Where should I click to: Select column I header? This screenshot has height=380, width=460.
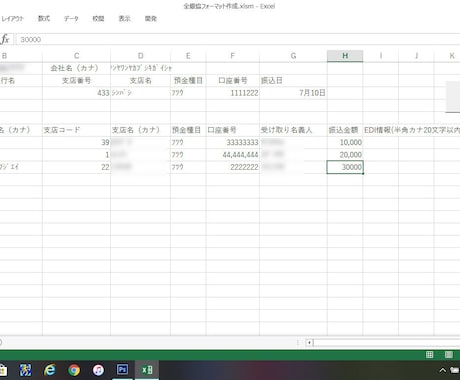click(x=381, y=56)
